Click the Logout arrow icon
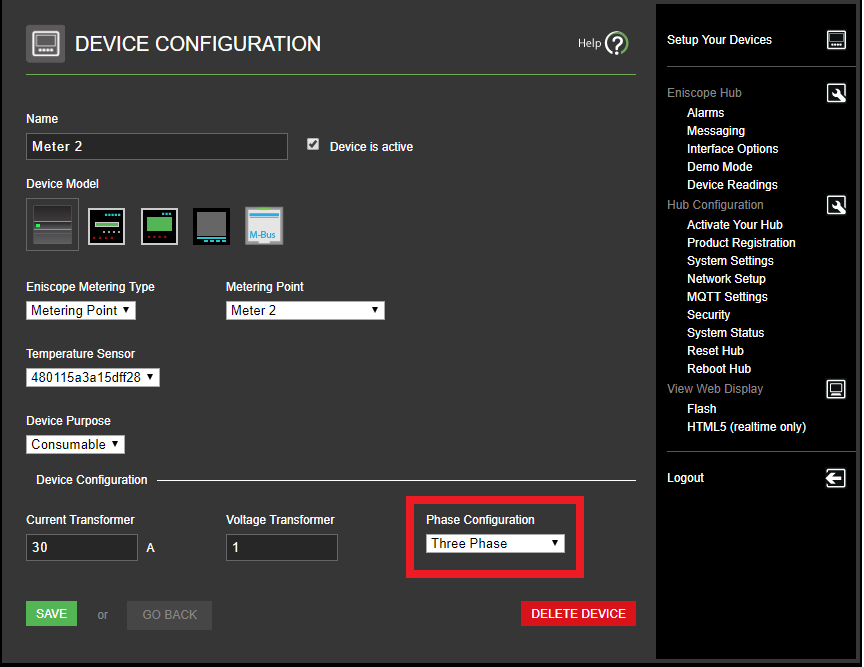864x667 pixels. point(836,478)
